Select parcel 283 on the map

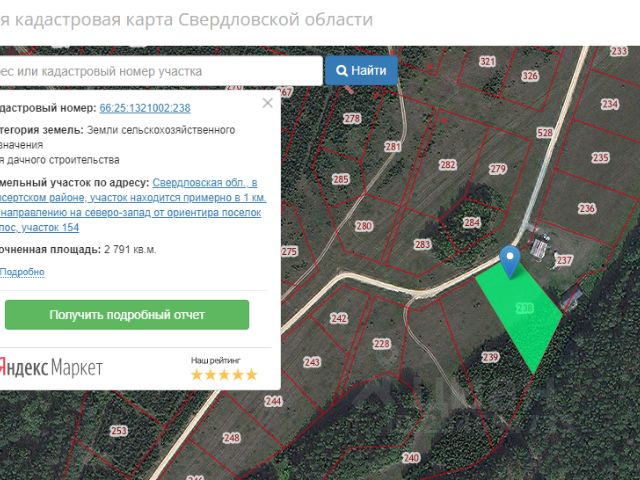tap(422, 244)
